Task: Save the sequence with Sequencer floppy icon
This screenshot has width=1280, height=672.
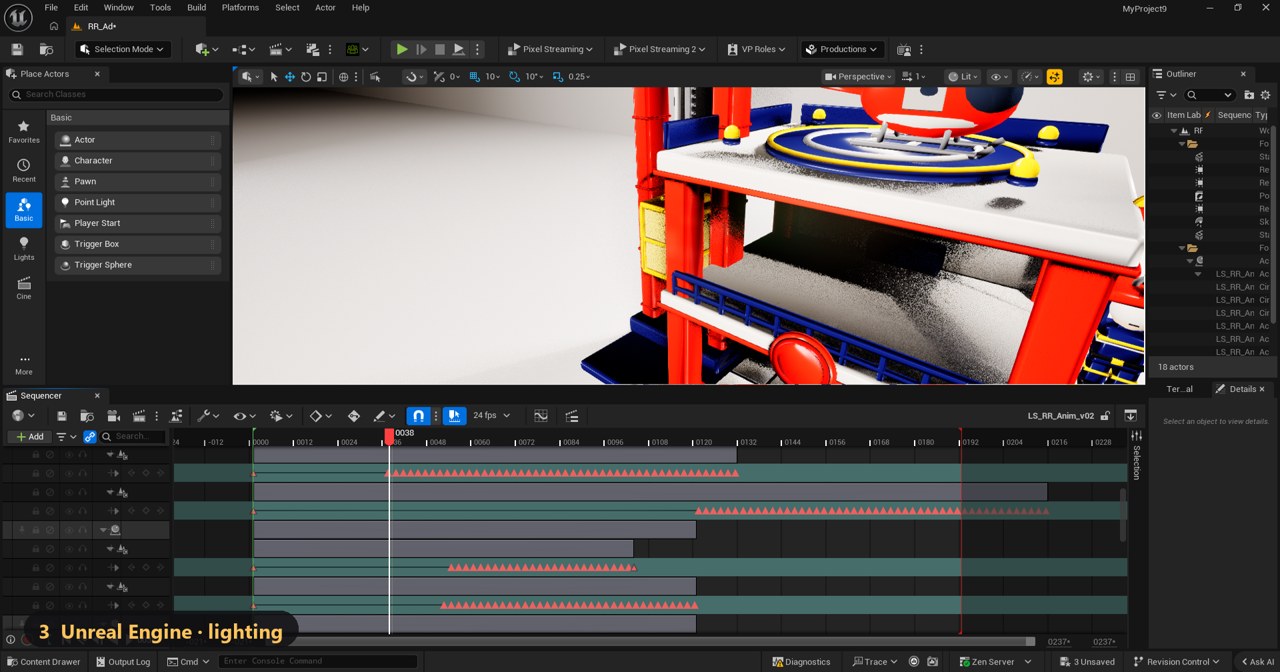Action: [62, 416]
